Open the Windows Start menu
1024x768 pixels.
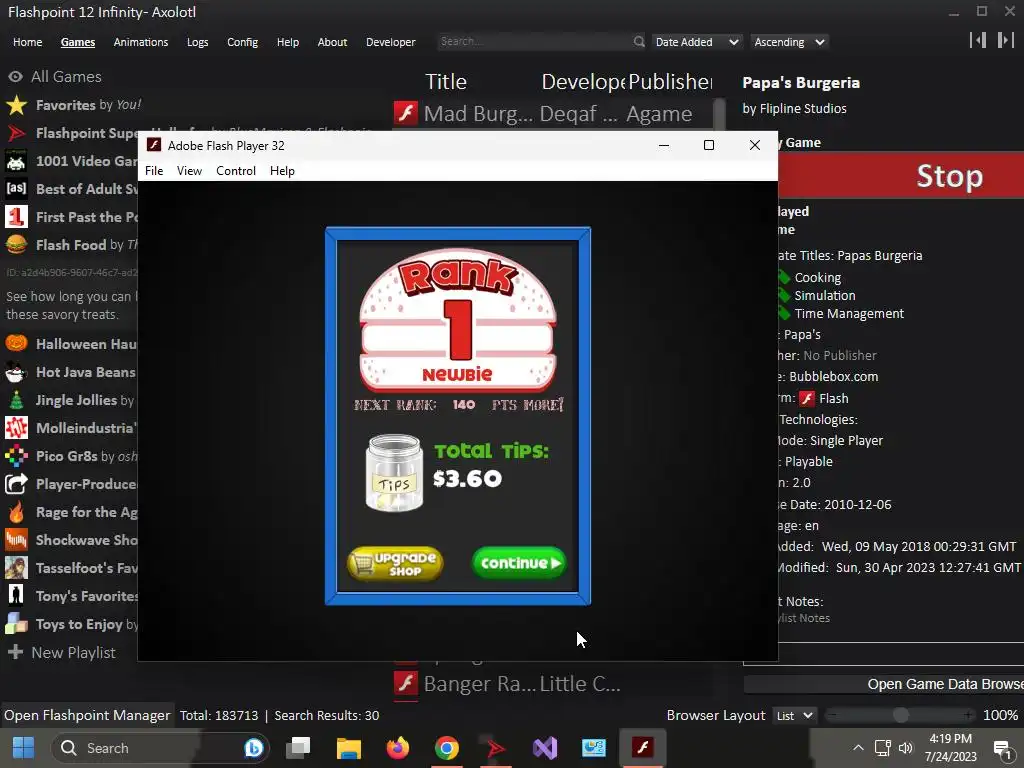tap(23, 748)
